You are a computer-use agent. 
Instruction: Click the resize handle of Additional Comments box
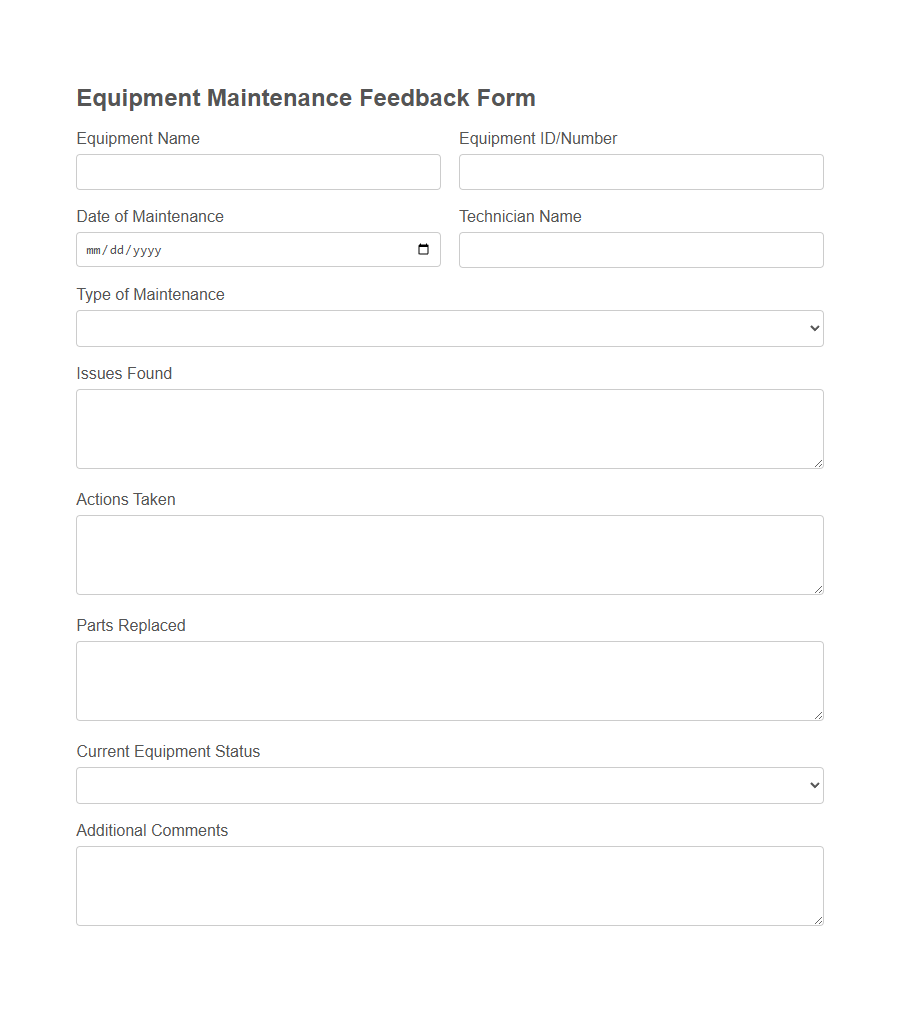coord(818,920)
